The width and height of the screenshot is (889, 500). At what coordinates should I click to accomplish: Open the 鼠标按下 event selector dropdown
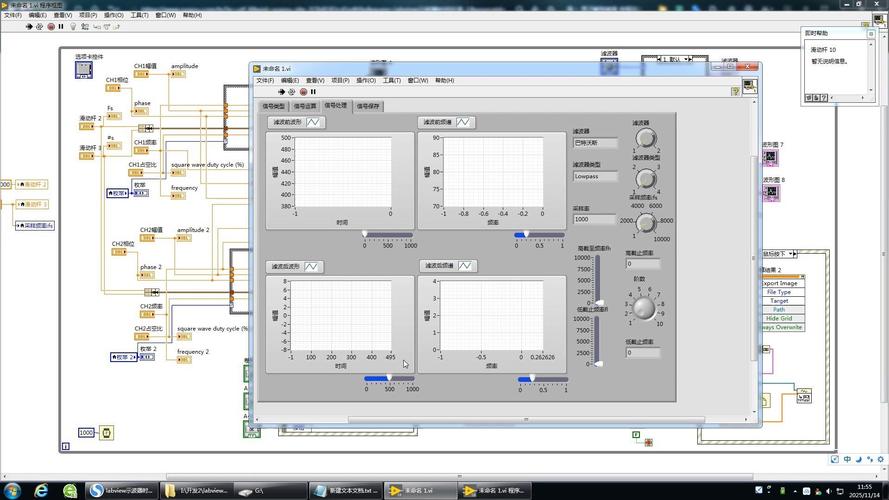click(792, 253)
